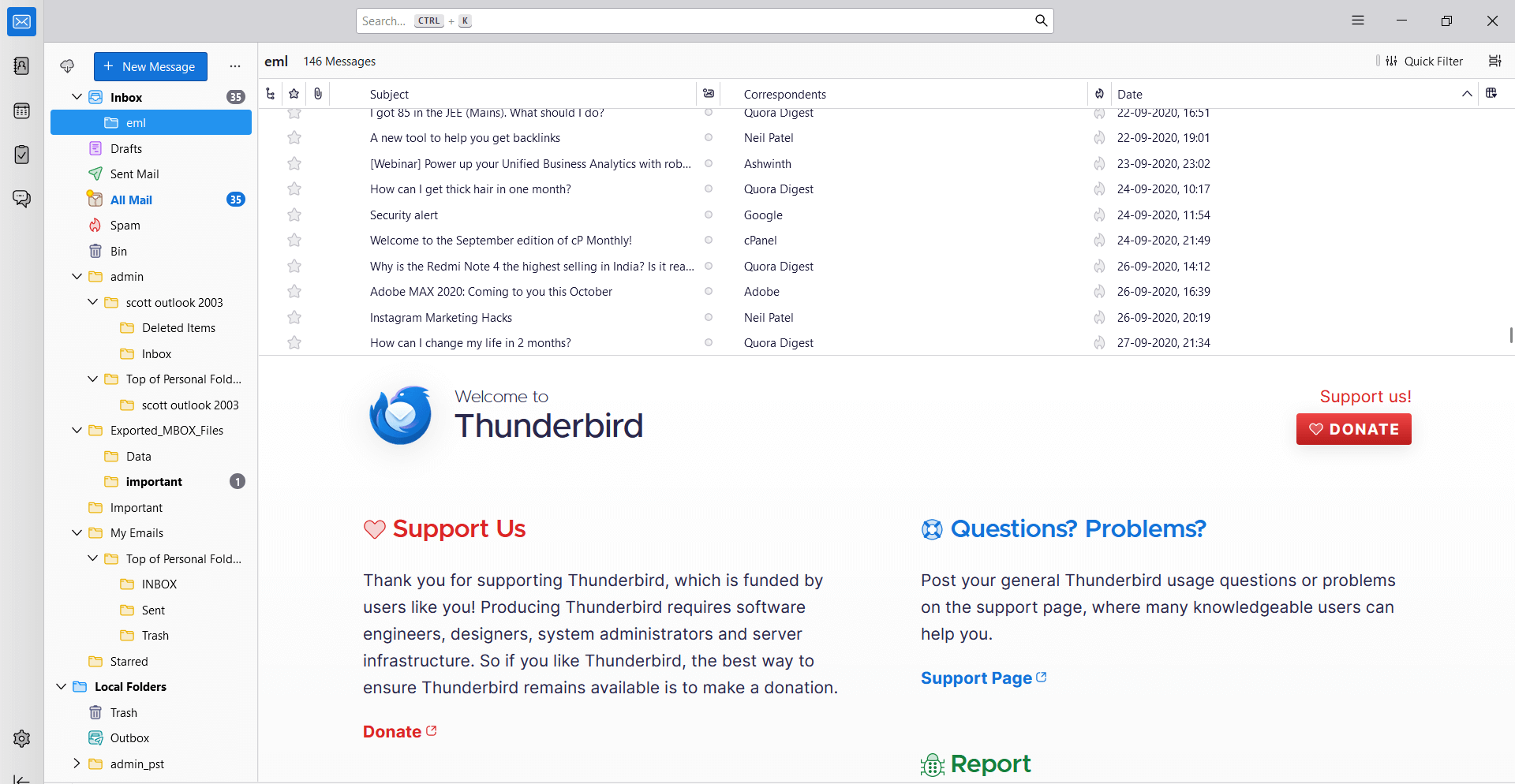Star 'Adobe MAX 2020' message
This screenshot has height=784, width=1515.
294,292
